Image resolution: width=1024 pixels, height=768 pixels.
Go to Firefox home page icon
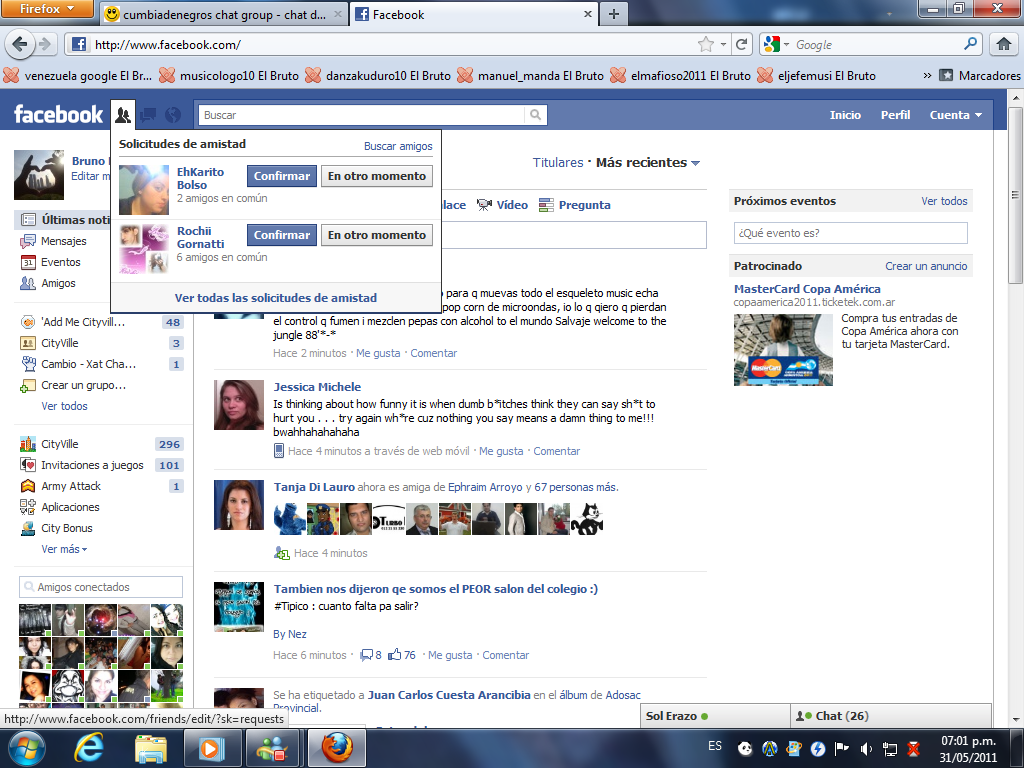pyautogui.click(x=1004, y=44)
